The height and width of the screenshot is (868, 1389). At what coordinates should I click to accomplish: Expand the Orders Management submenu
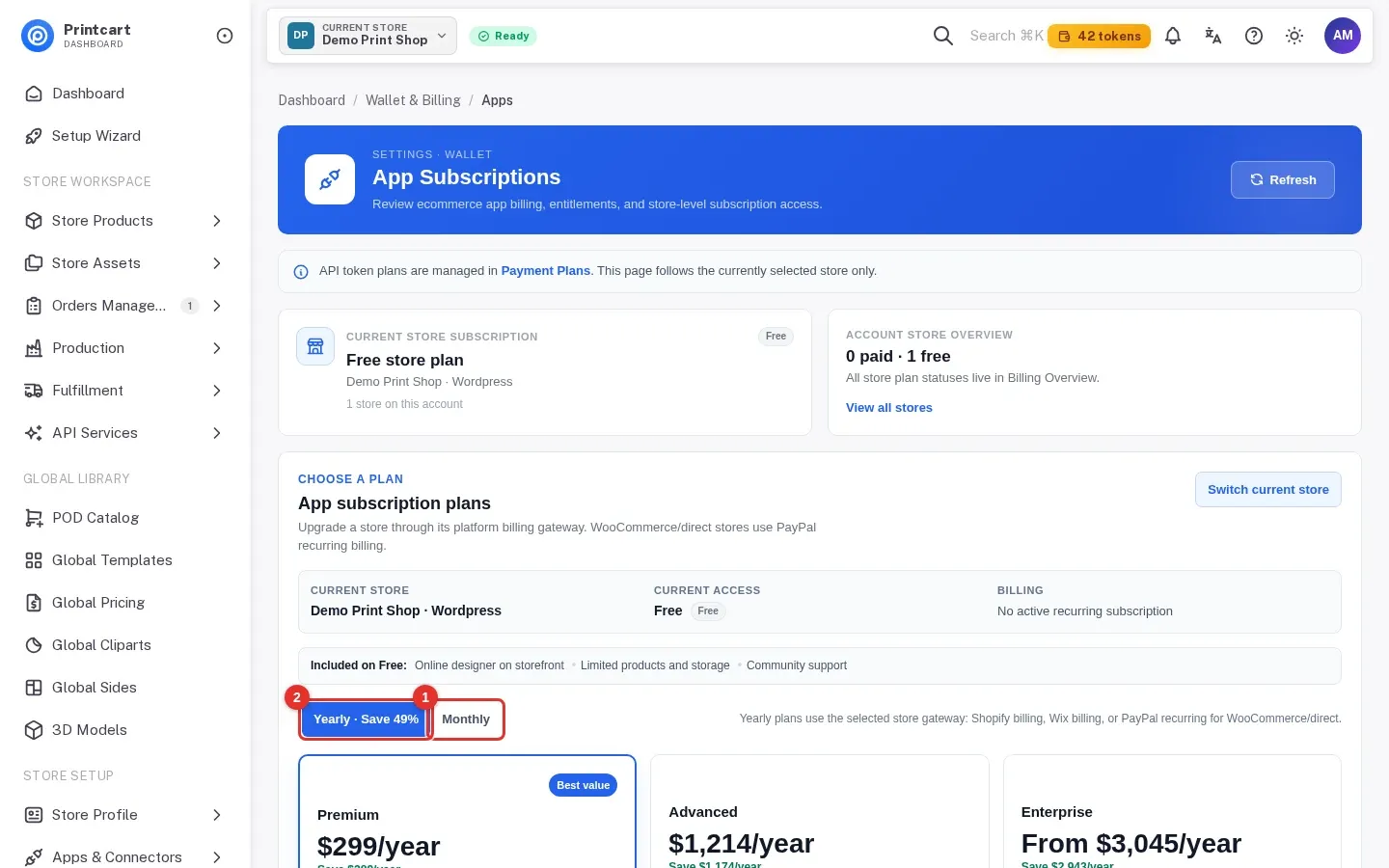(217, 306)
